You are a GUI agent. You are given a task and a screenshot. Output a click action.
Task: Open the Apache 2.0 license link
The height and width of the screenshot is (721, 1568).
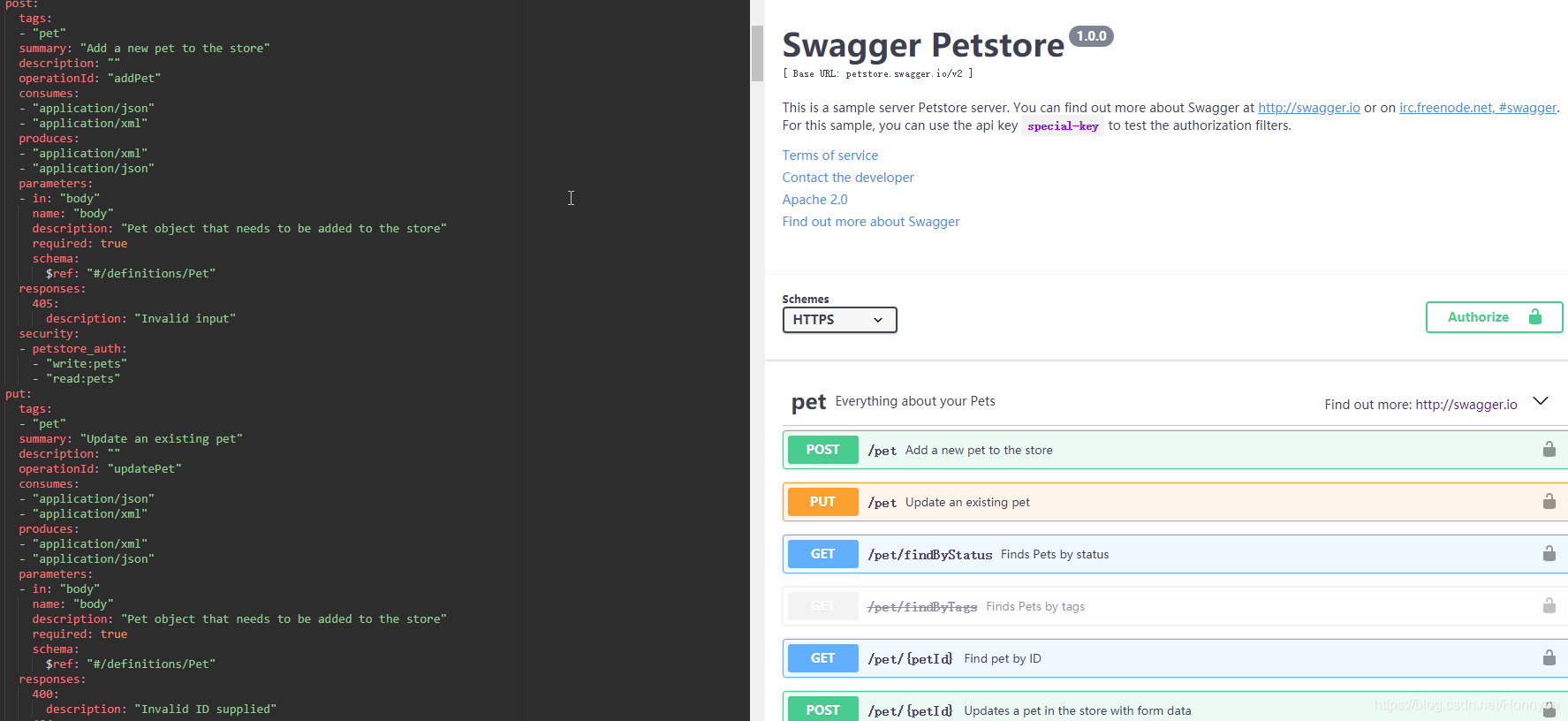pos(814,200)
